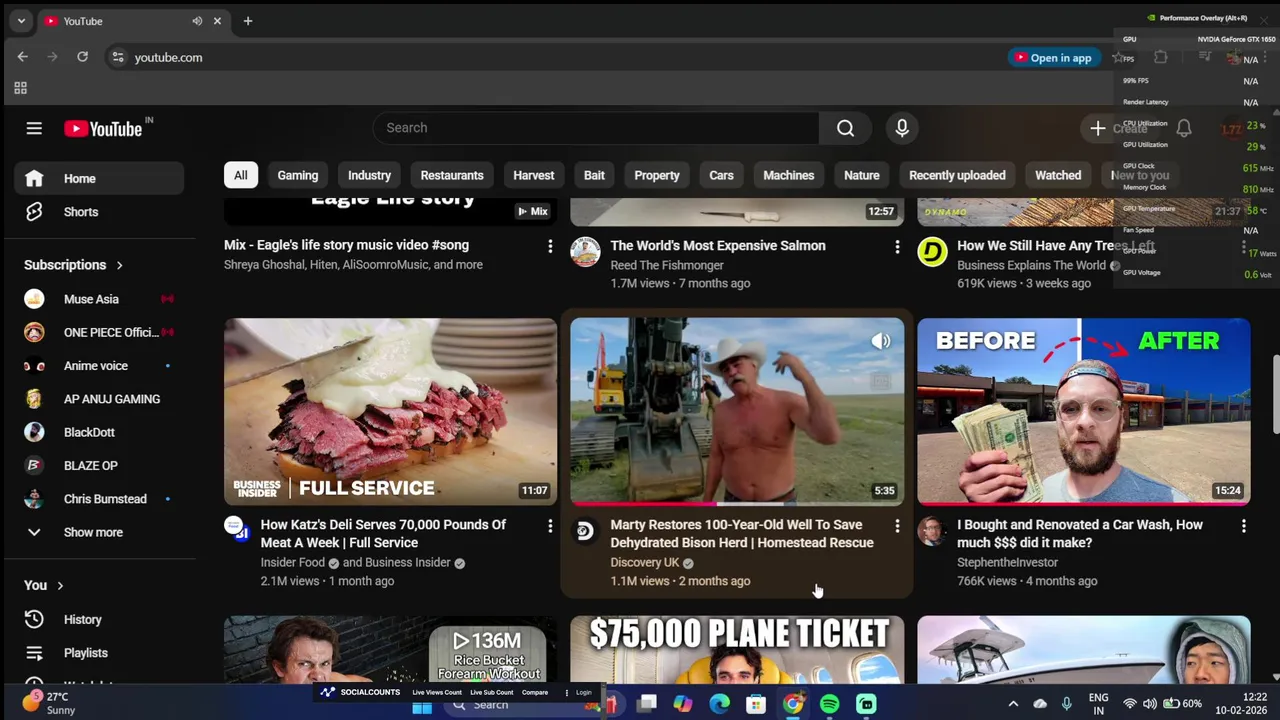Open Spotify from the taskbar

829,704
